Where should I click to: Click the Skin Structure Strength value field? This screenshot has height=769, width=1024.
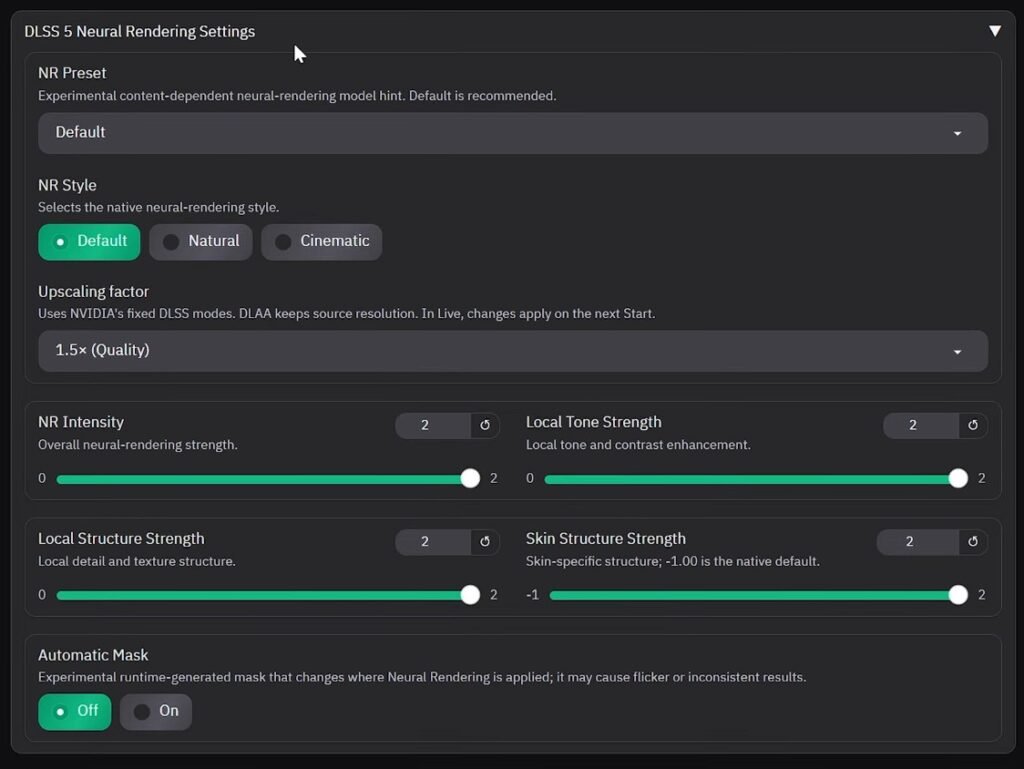click(918, 541)
